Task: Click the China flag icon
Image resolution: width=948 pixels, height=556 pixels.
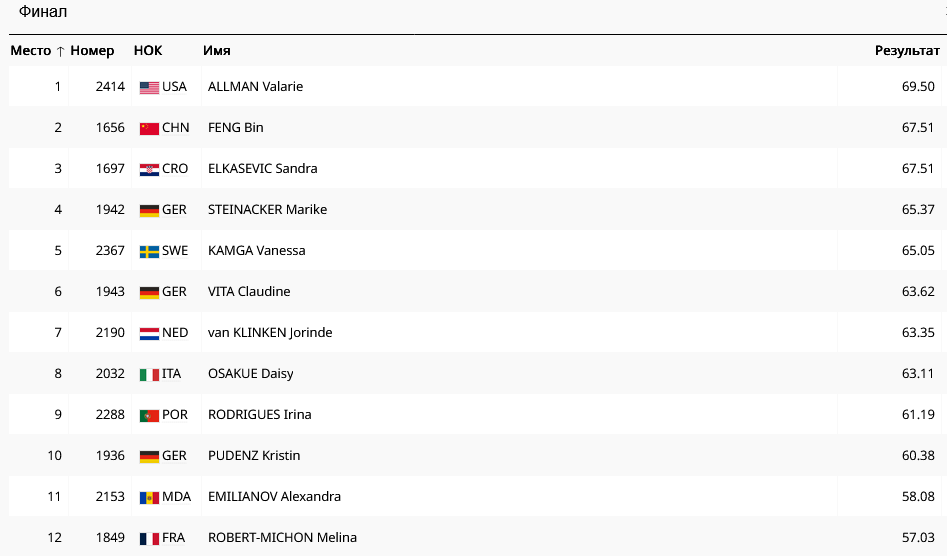Action: [x=149, y=128]
